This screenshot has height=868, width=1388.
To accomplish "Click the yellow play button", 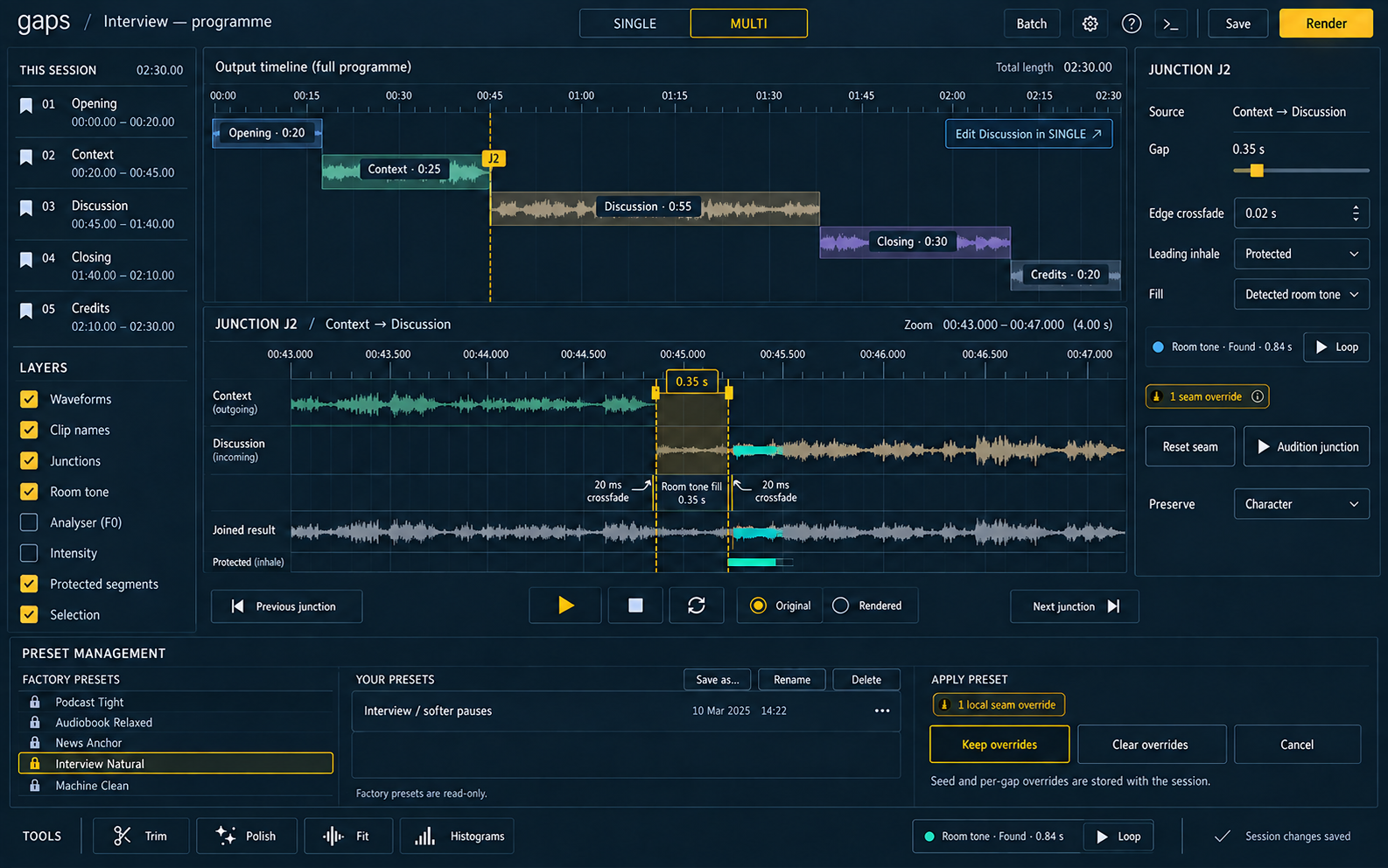I will pos(565,605).
